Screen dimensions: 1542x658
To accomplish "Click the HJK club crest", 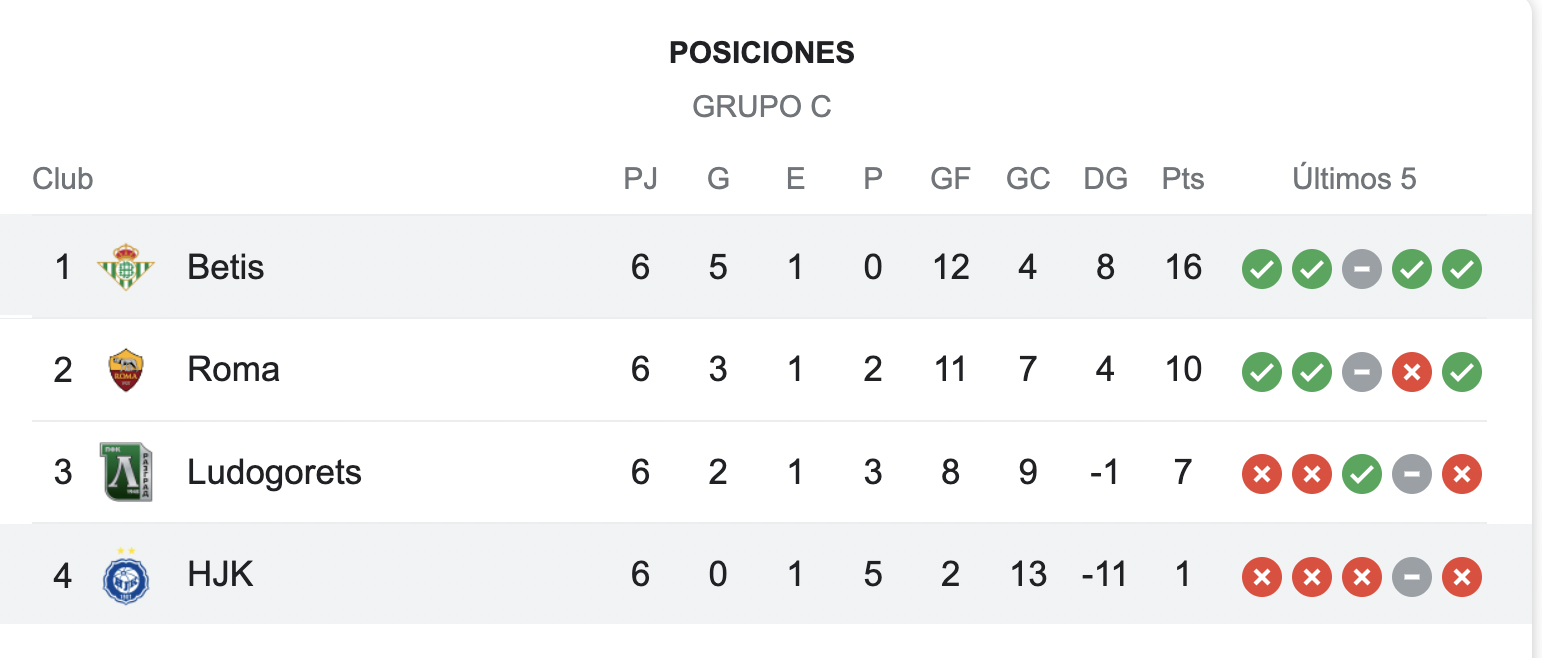I will (x=126, y=575).
